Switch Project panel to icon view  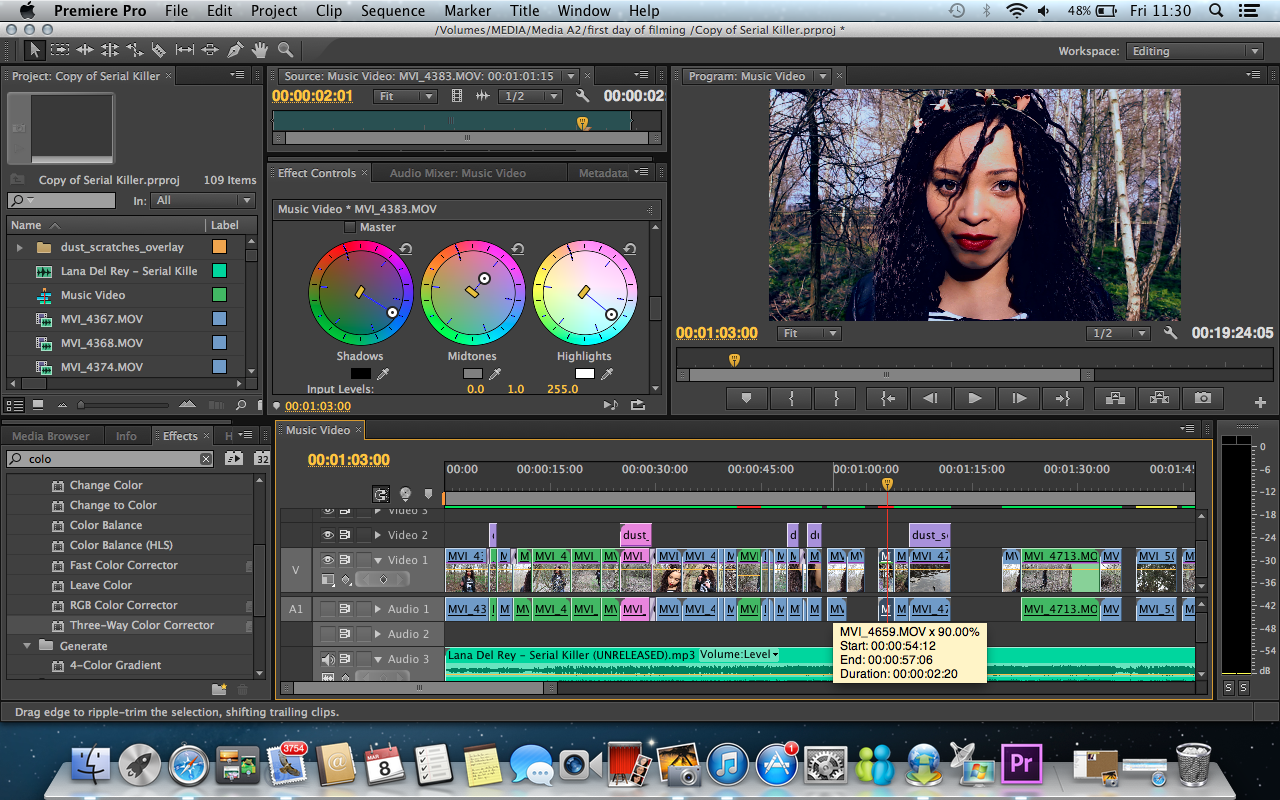[x=38, y=405]
